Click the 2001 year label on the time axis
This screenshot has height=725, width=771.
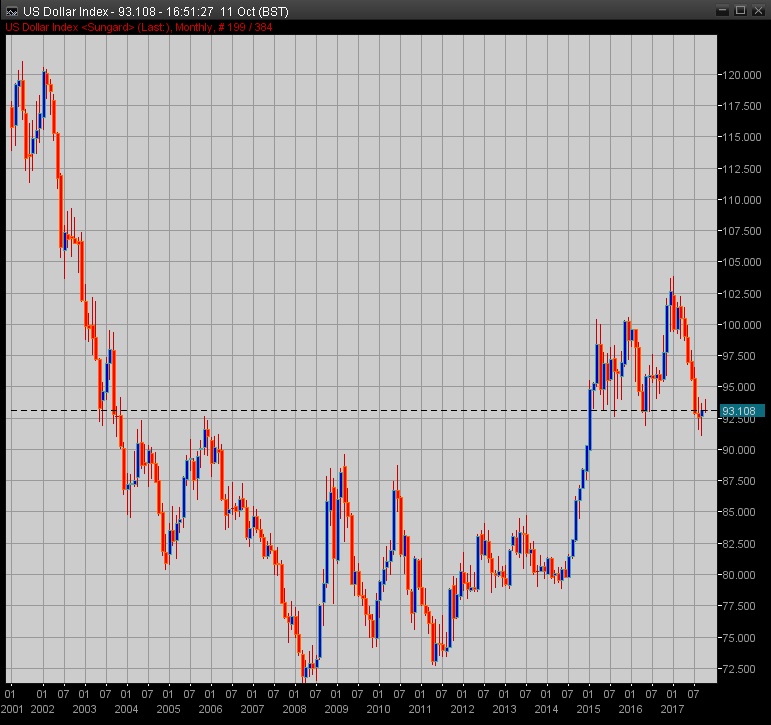coord(13,708)
